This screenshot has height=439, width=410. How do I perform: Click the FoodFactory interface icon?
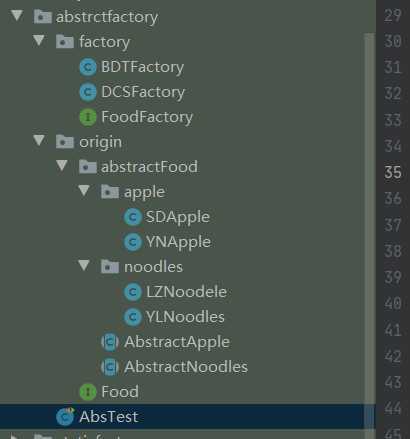tap(88, 117)
